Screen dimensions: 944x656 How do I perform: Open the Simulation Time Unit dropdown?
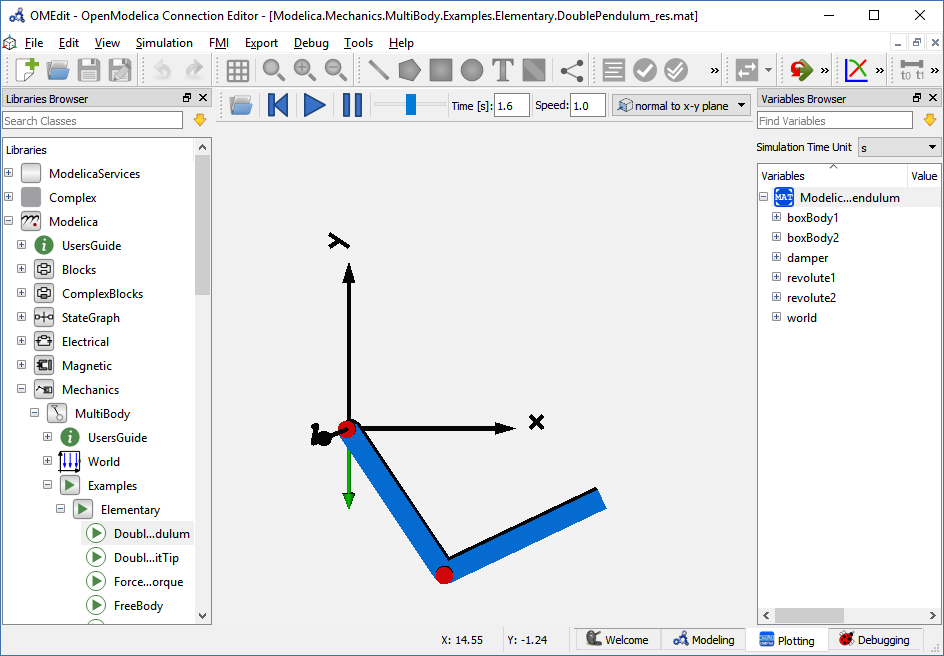tap(899, 147)
